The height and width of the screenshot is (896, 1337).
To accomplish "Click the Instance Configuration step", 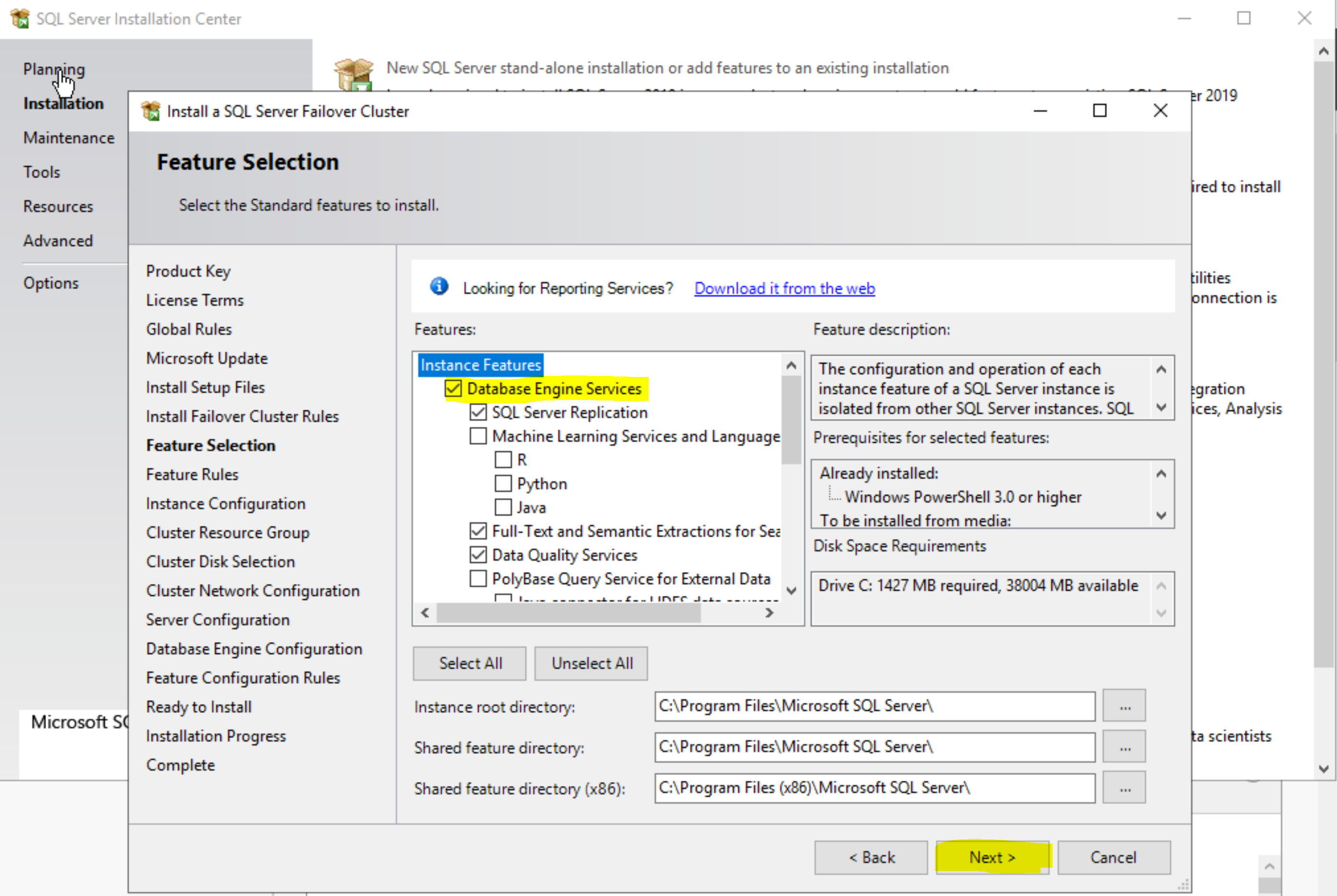I will click(225, 503).
